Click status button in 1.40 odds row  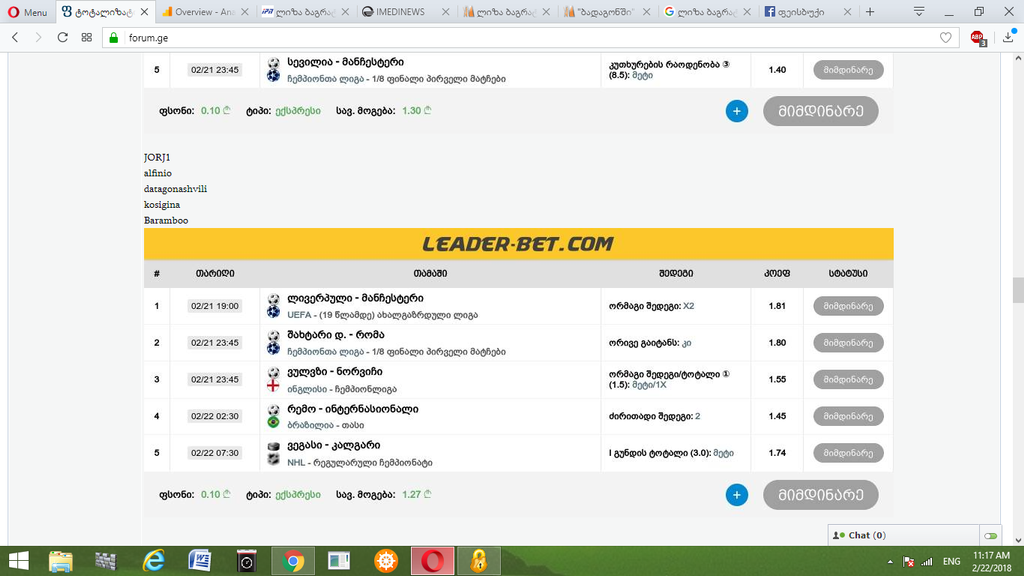(848, 70)
